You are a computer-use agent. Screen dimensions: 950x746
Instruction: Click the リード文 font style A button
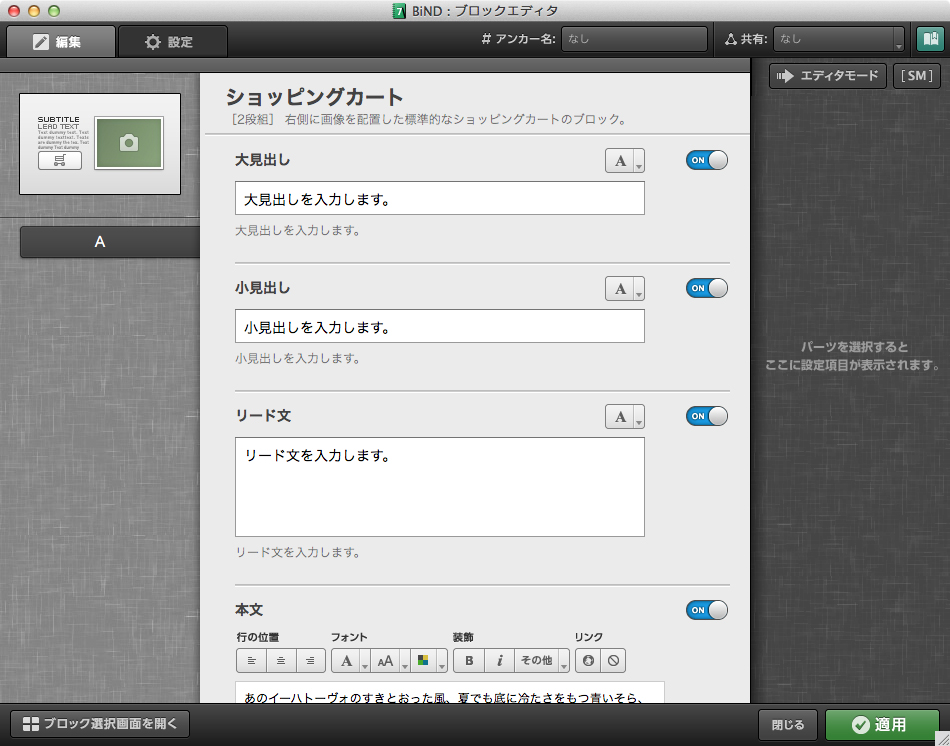[x=620, y=417]
